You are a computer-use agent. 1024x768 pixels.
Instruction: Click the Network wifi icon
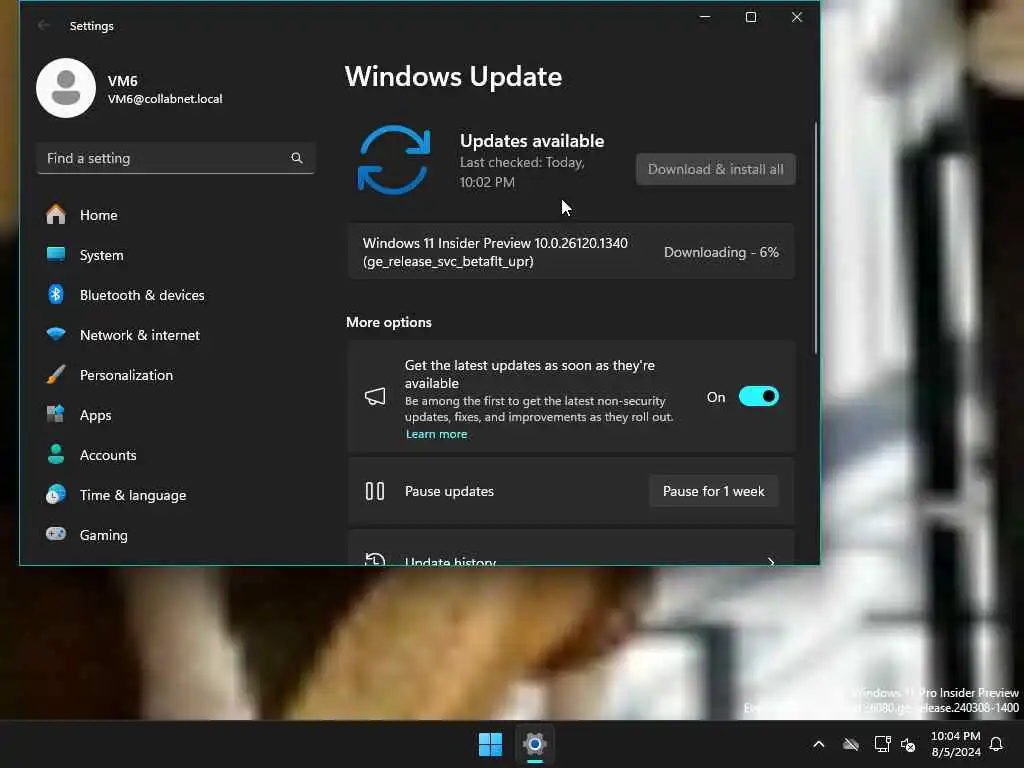[56, 334]
